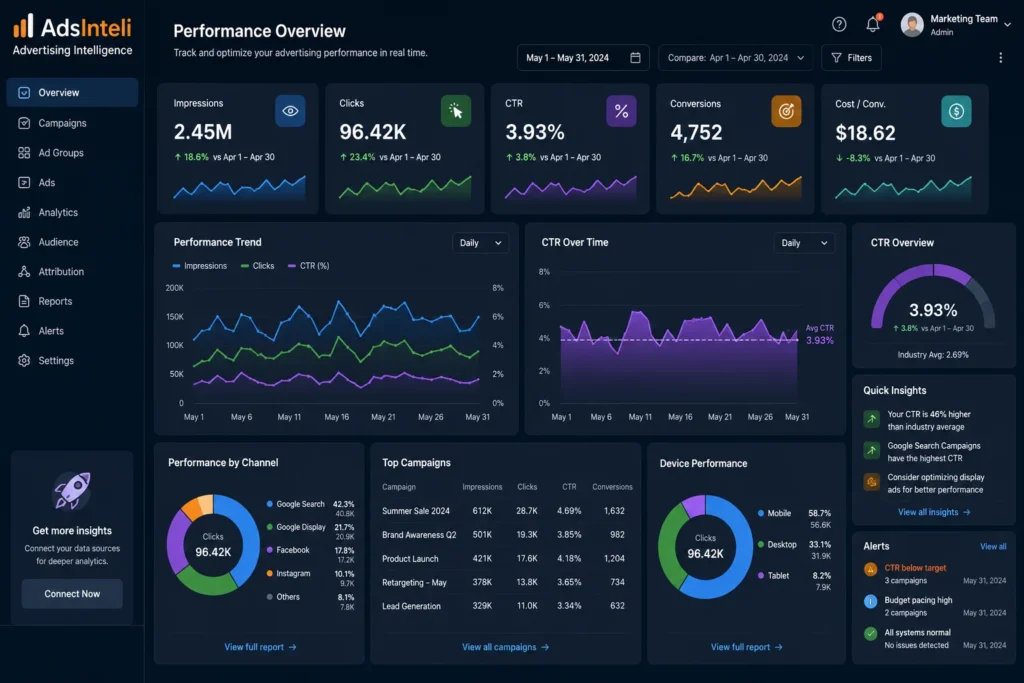Click the Ads sidebar icon
This screenshot has width=1024, height=683.
(24, 183)
